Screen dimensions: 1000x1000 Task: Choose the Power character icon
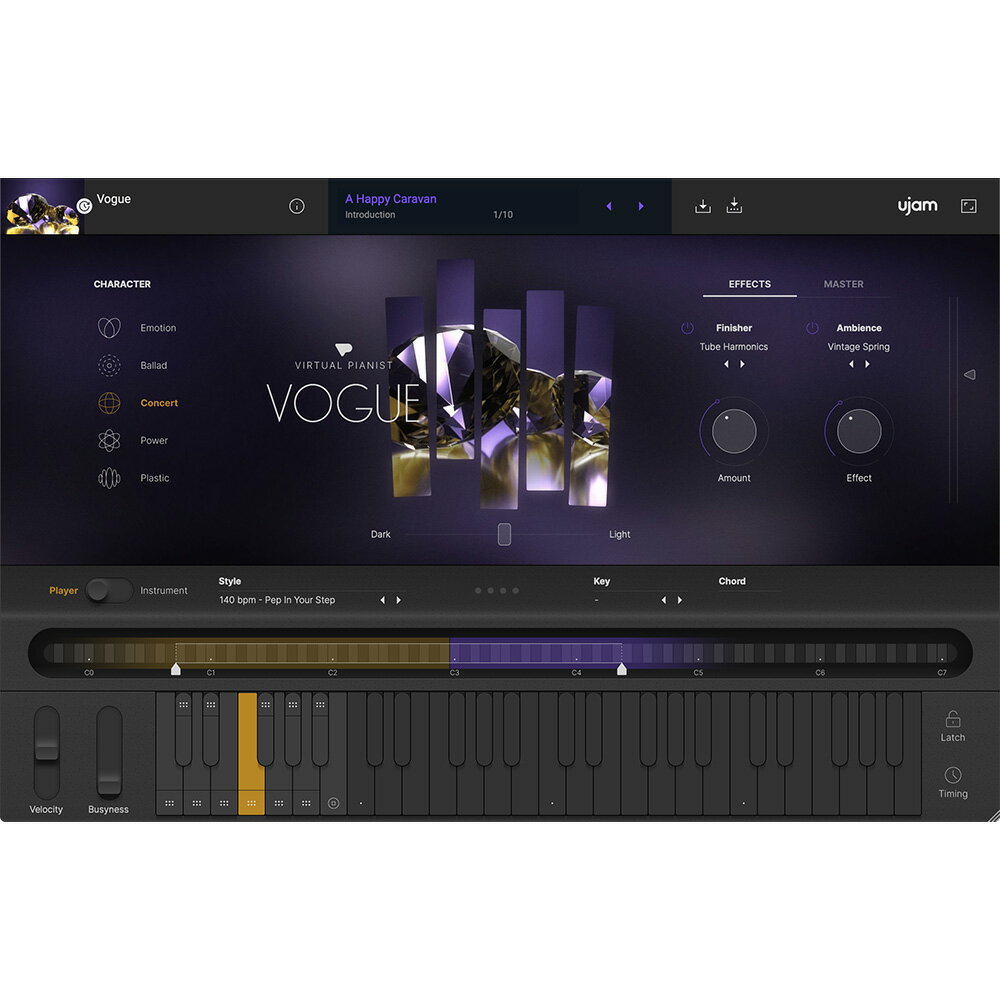point(109,441)
